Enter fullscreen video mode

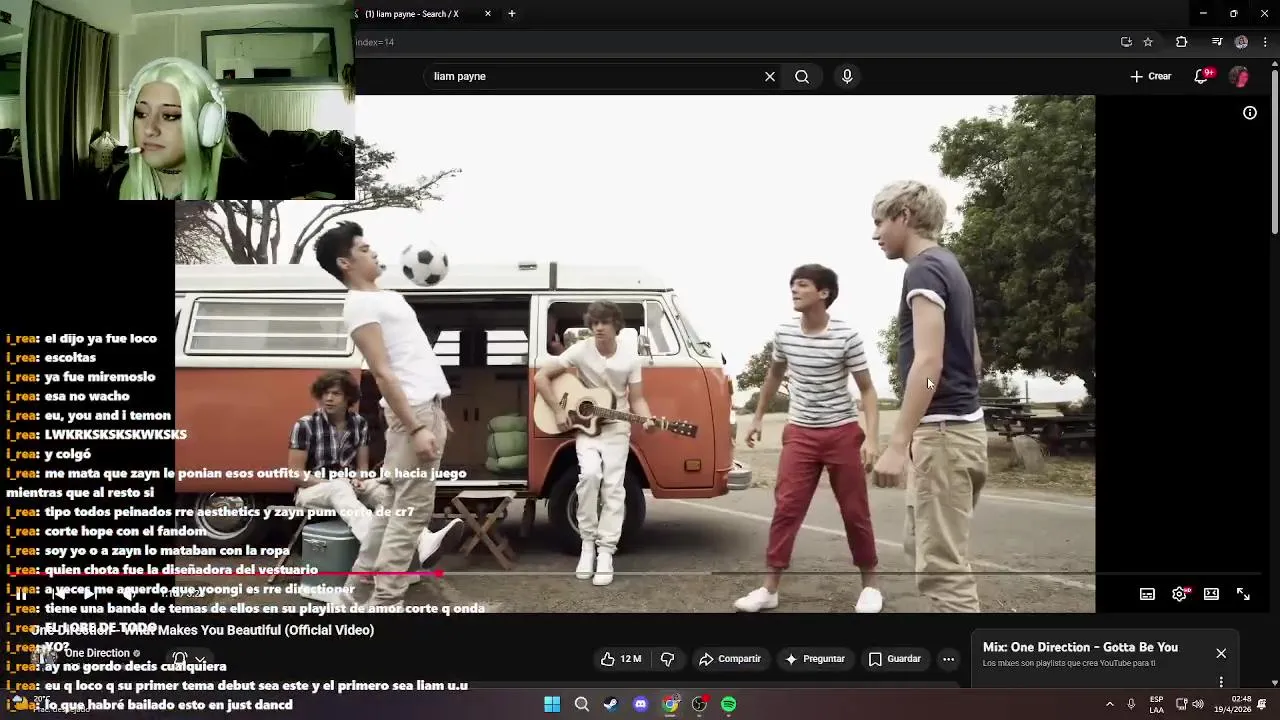(1243, 594)
